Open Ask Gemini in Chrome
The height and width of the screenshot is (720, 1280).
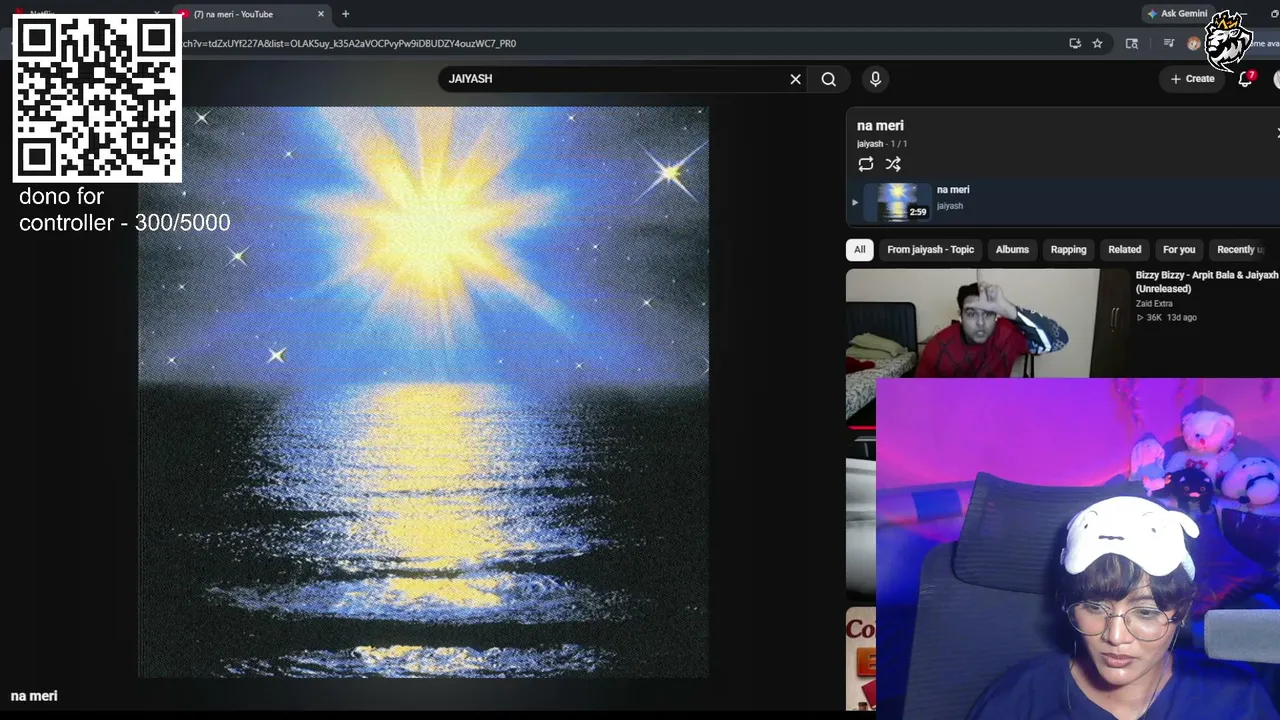point(1177,14)
